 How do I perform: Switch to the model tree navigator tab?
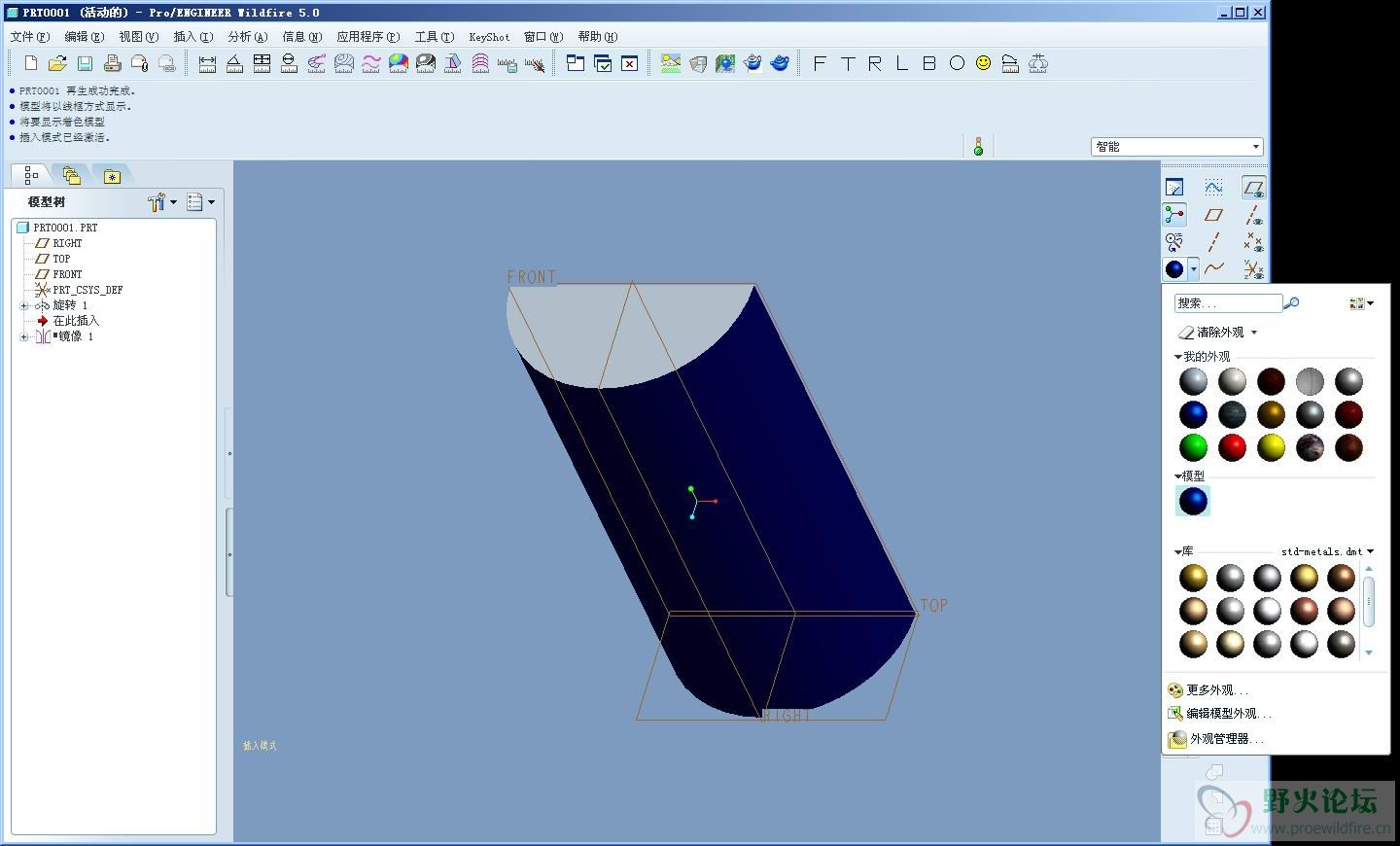click(31, 175)
